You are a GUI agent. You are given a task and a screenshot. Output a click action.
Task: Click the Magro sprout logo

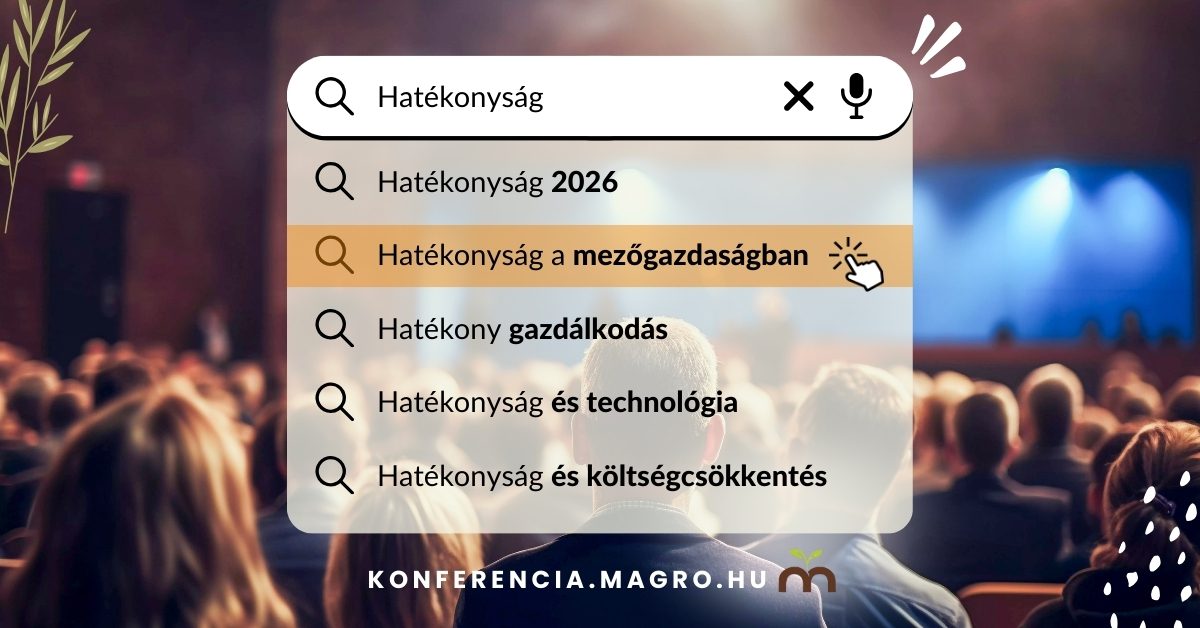tap(806, 570)
